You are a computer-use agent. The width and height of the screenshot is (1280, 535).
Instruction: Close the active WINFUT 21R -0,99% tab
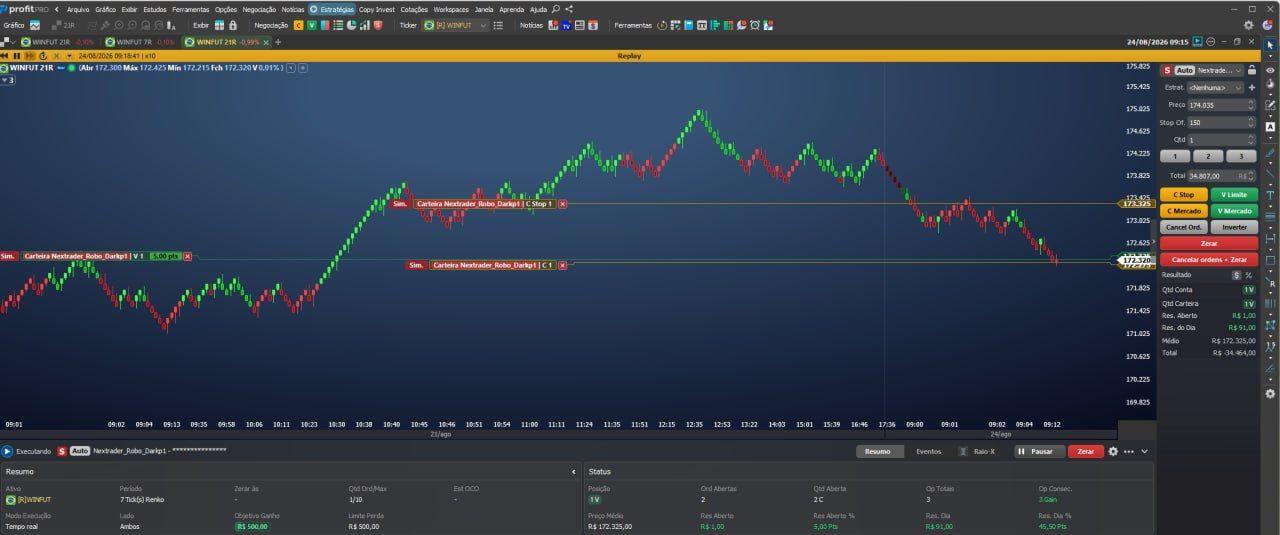click(267, 42)
